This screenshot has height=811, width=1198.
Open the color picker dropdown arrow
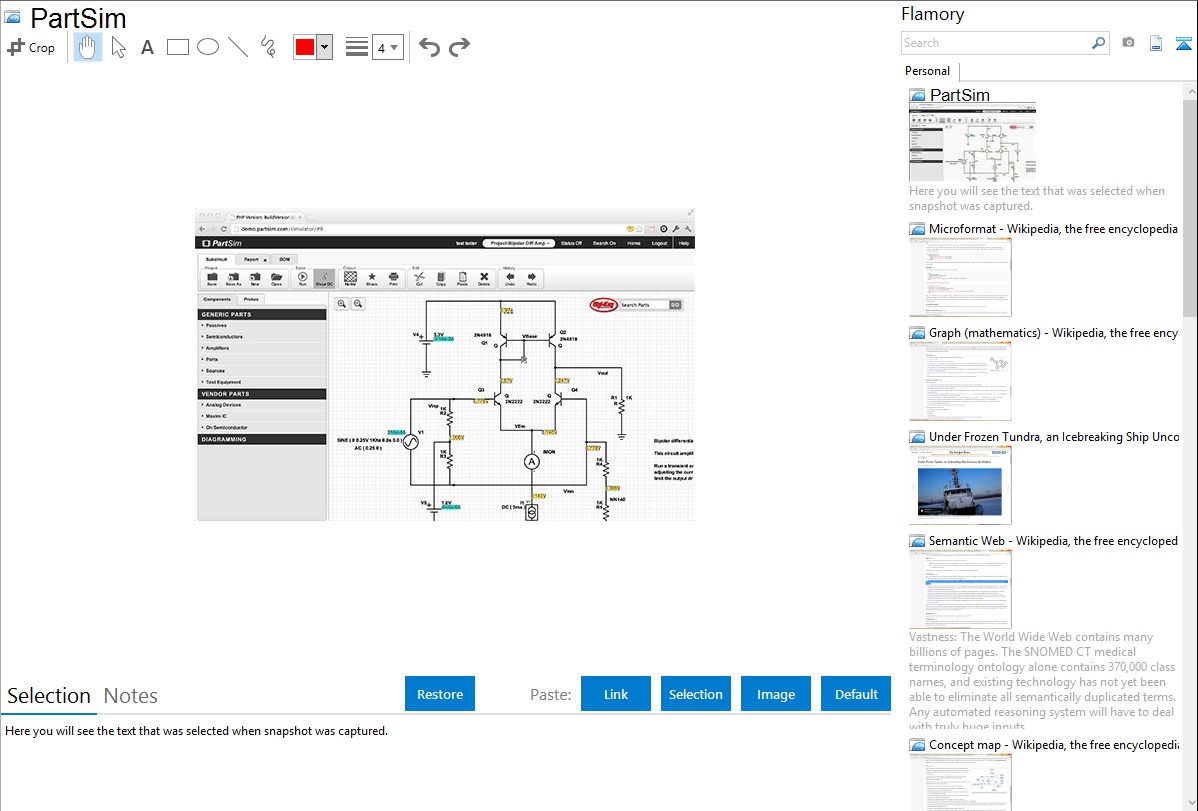coord(324,47)
